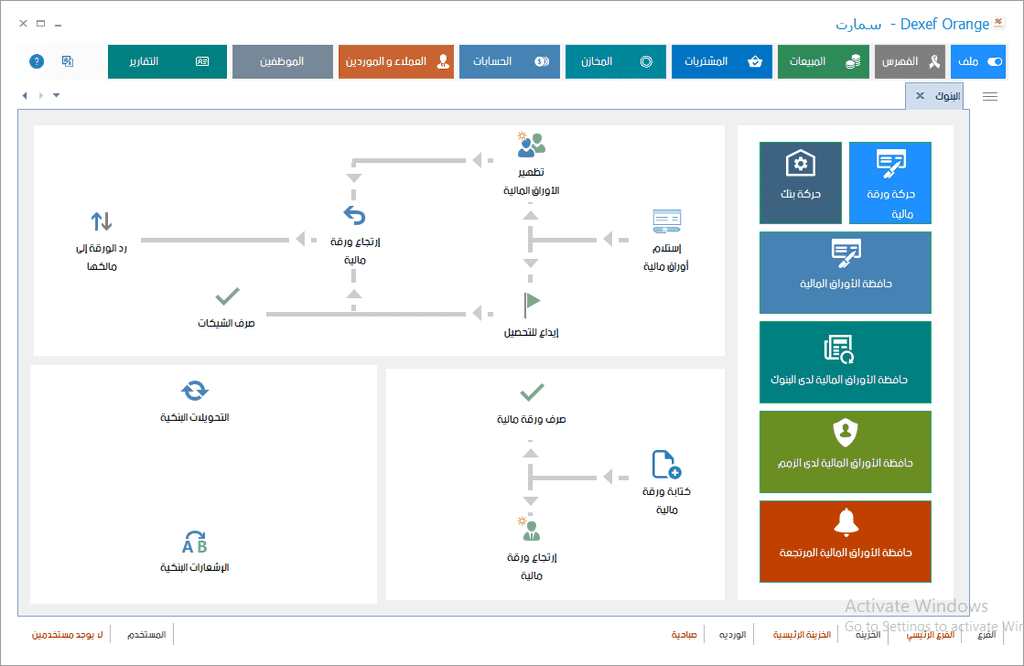
Task: Open the حركة بنك tile
Action: [x=801, y=183]
